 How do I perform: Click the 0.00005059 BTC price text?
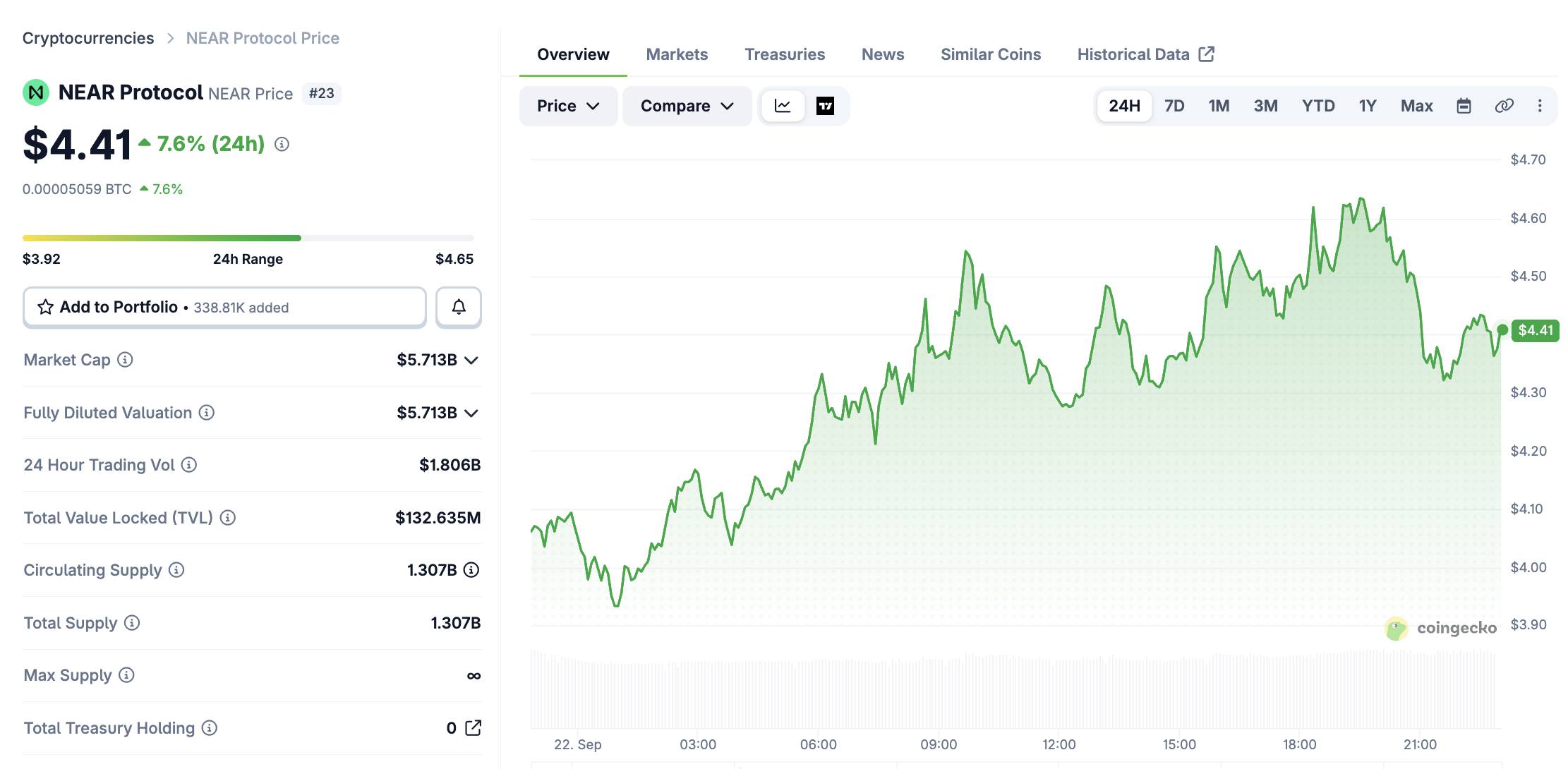[77, 189]
